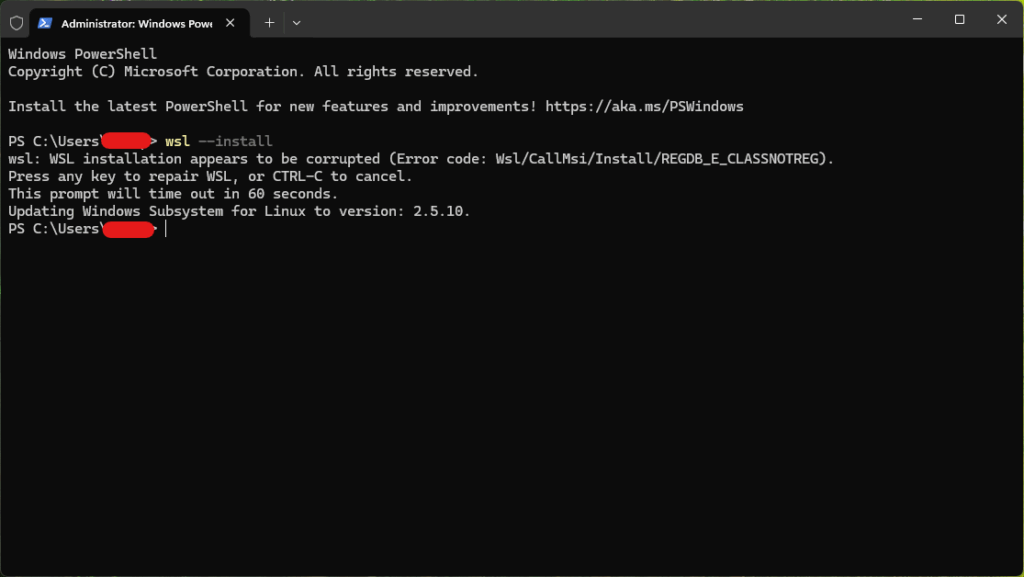Click the version number 2.5.10
The height and width of the screenshot is (577, 1024).
pos(438,211)
